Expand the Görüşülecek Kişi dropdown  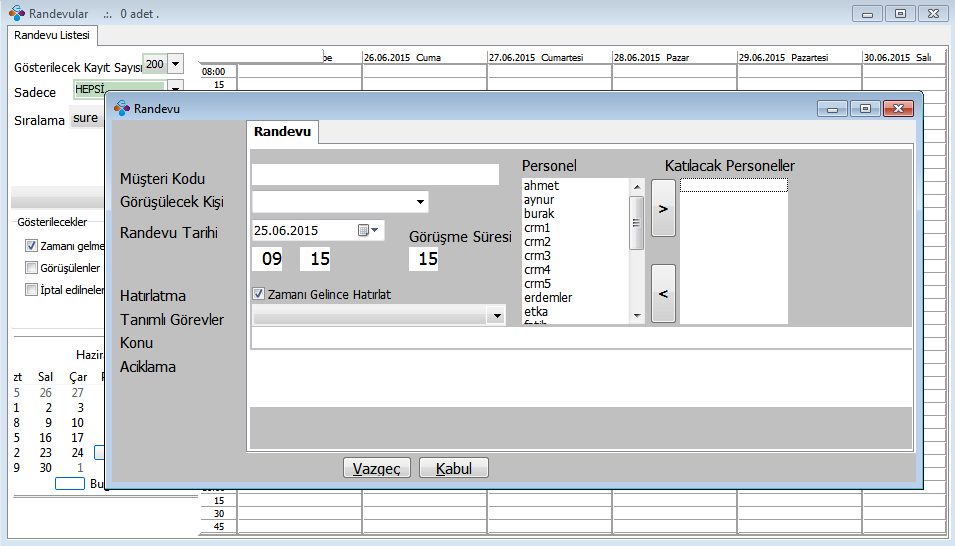[420, 203]
